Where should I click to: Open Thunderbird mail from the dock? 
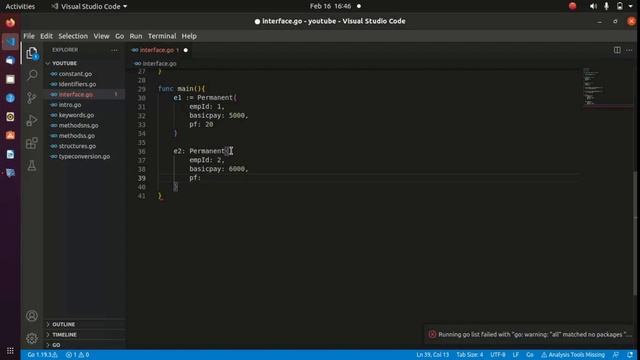pyautogui.click(x=10, y=60)
